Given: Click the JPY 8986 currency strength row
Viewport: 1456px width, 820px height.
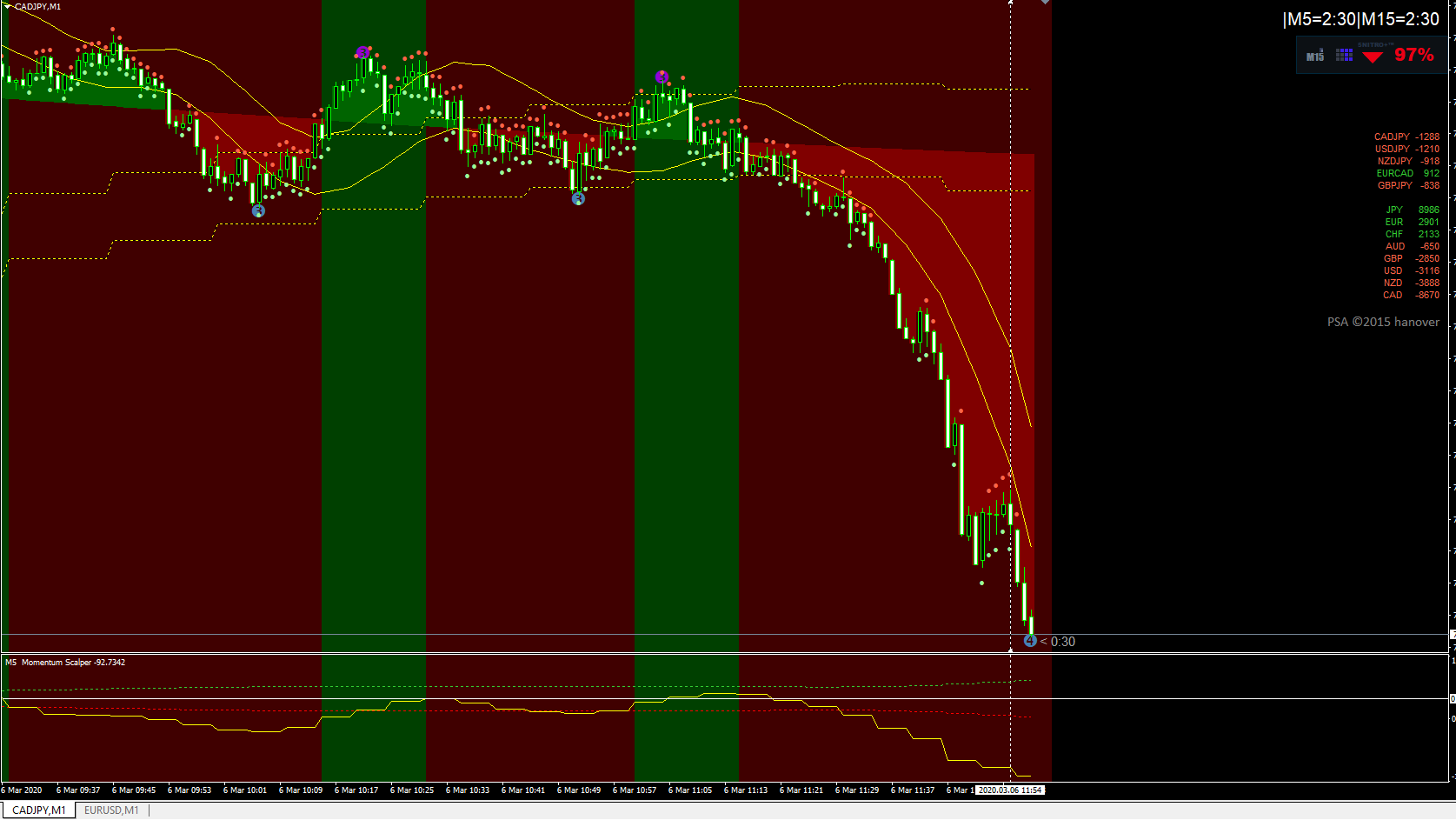Looking at the screenshot, I should 1413,210.
